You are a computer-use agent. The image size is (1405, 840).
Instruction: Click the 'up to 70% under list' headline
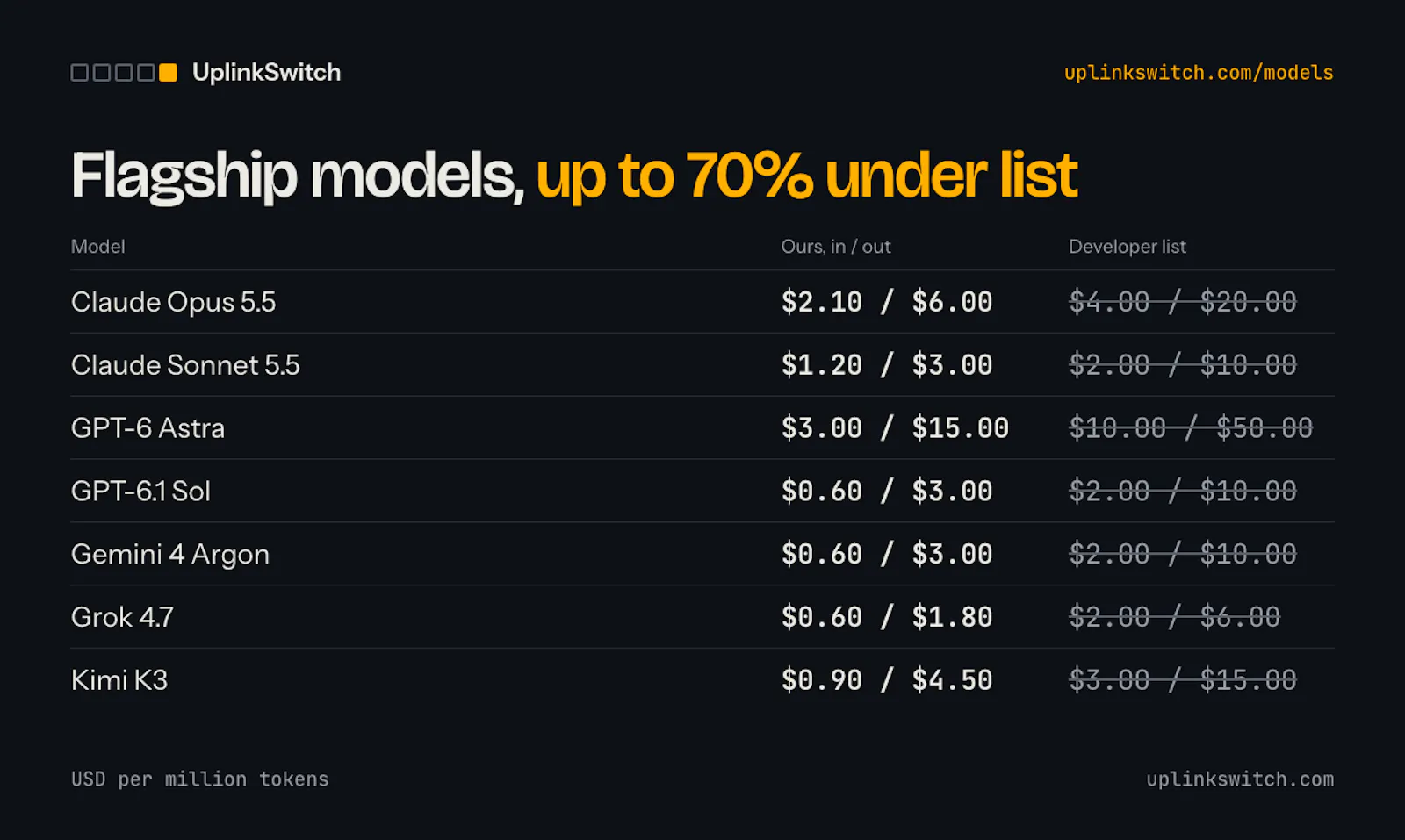806,176
